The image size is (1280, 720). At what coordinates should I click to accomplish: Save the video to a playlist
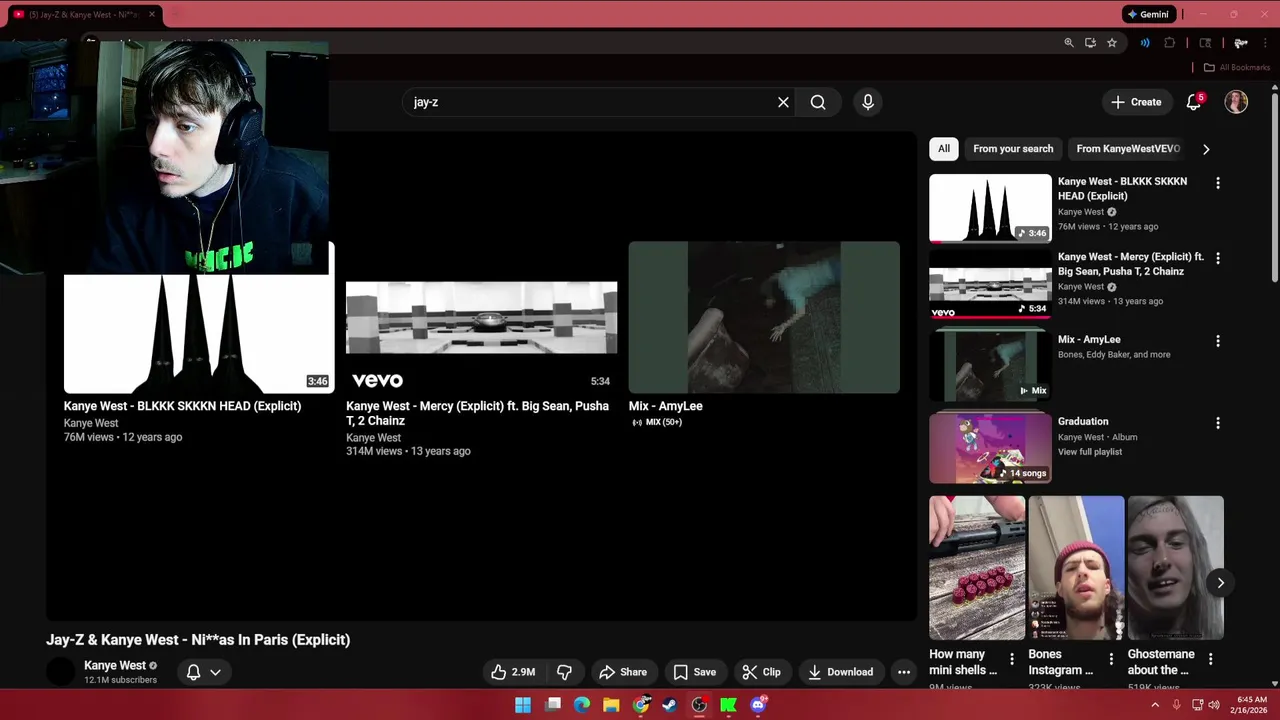(694, 672)
